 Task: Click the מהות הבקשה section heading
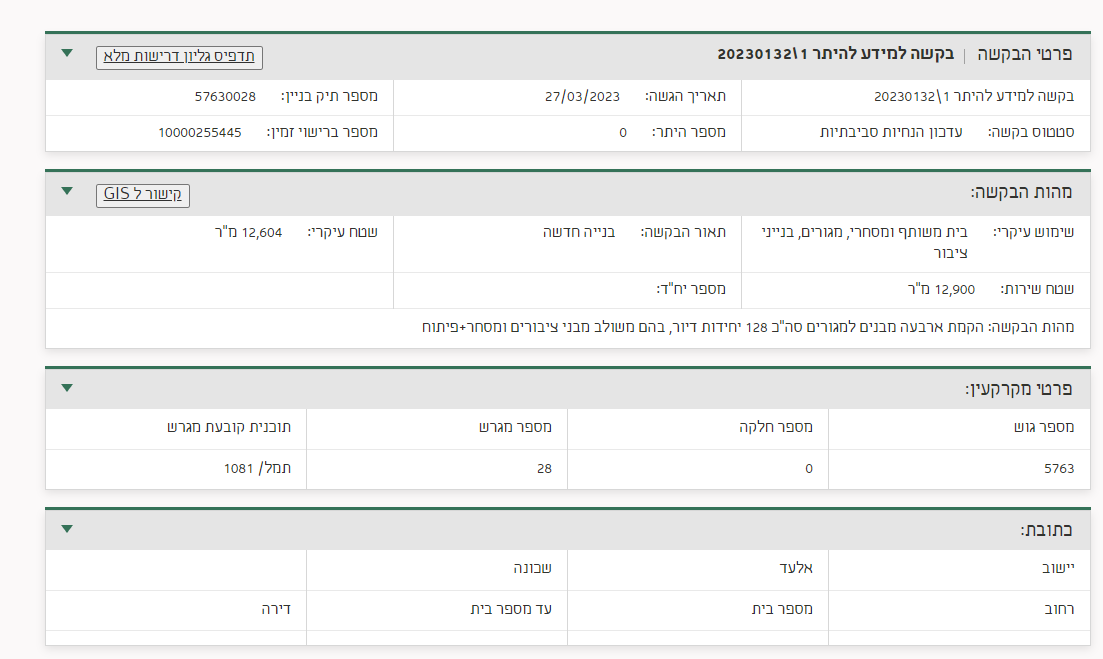pos(1021,192)
